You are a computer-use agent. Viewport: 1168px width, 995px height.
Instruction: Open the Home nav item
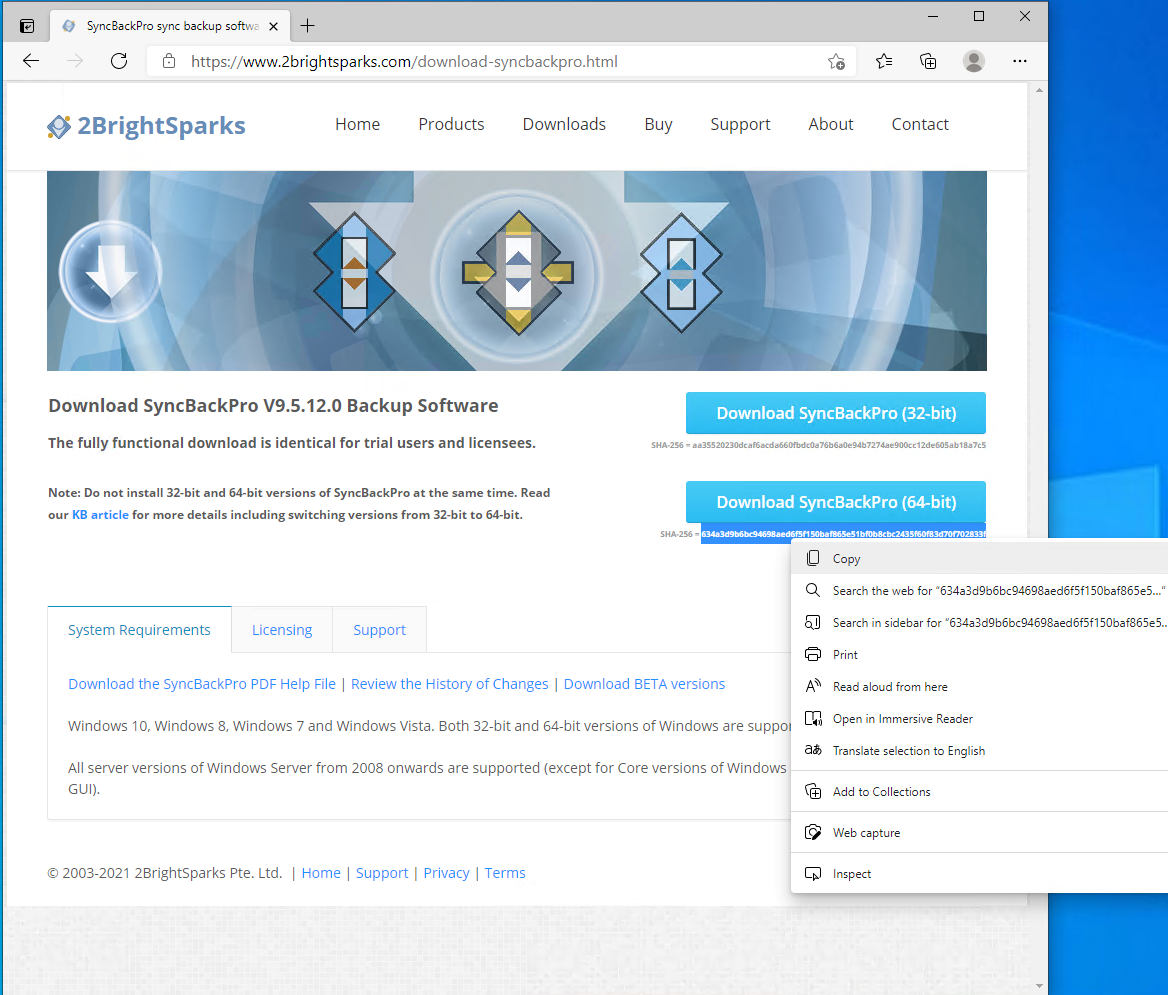pos(358,124)
